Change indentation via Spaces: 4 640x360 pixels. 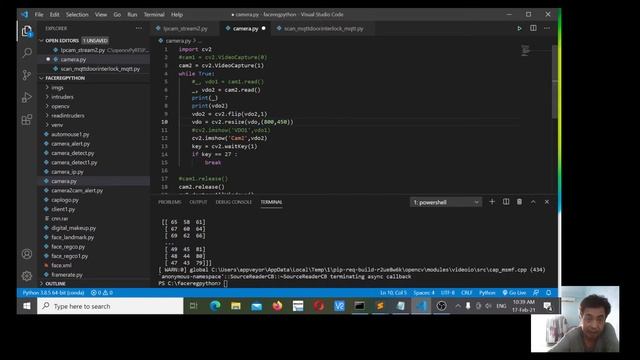click(x=424, y=293)
